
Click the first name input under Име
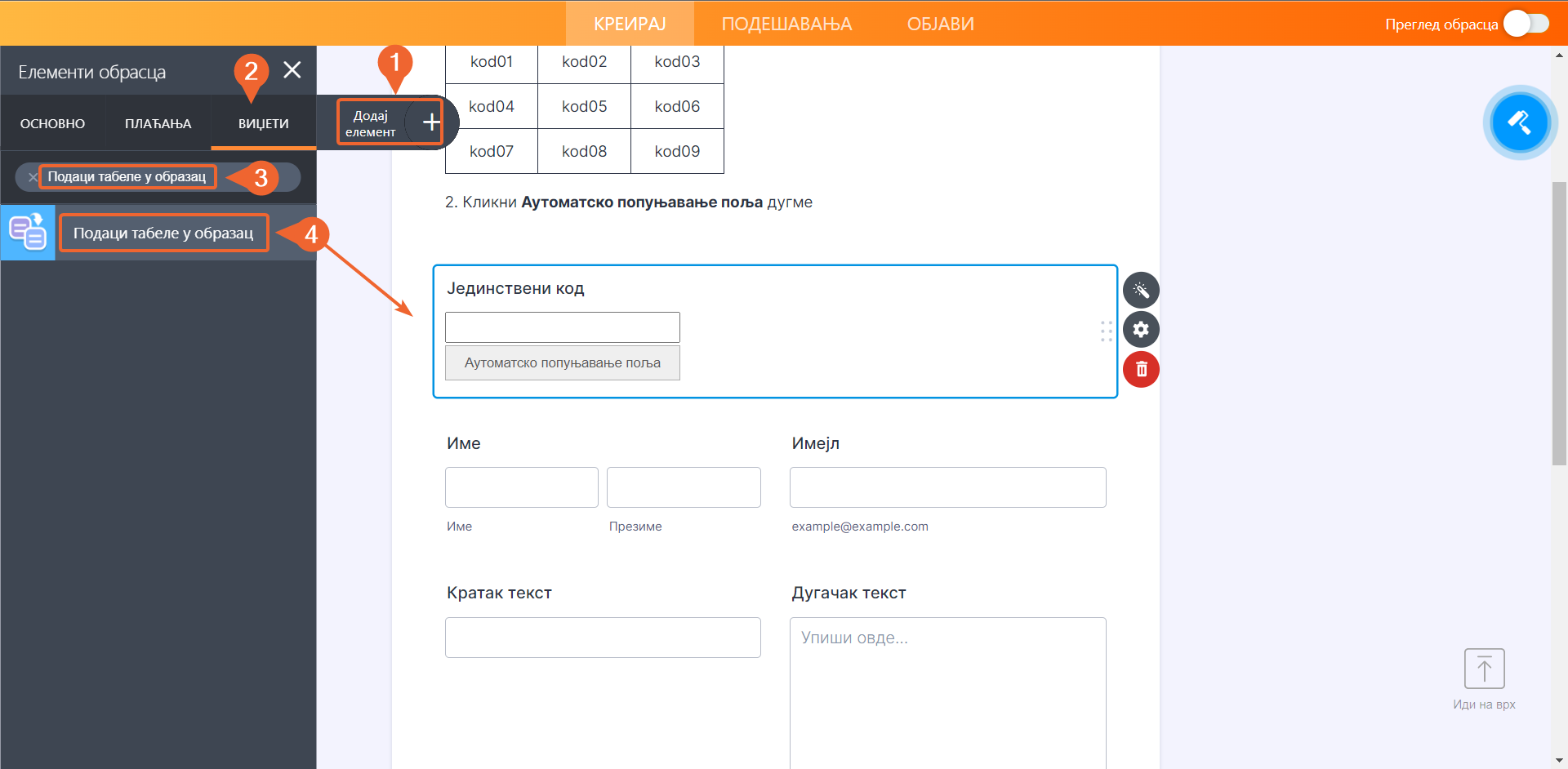pyautogui.click(x=522, y=487)
